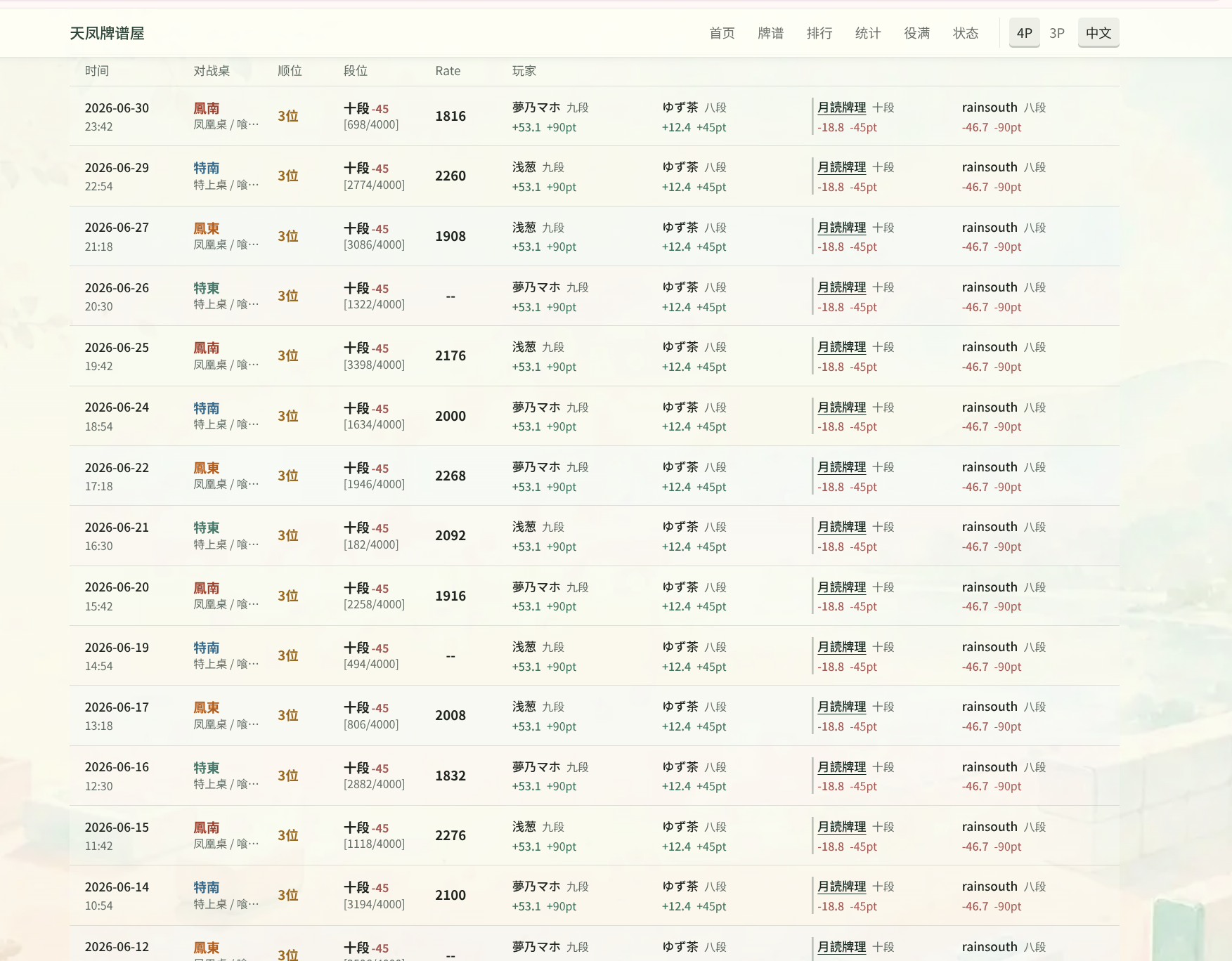1232x961 pixels.
Task: Switch to 3P mode
Action: (x=1056, y=33)
